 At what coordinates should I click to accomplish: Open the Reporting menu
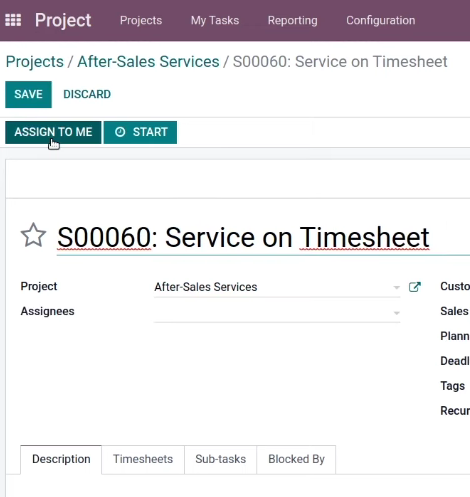pyautogui.click(x=293, y=20)
